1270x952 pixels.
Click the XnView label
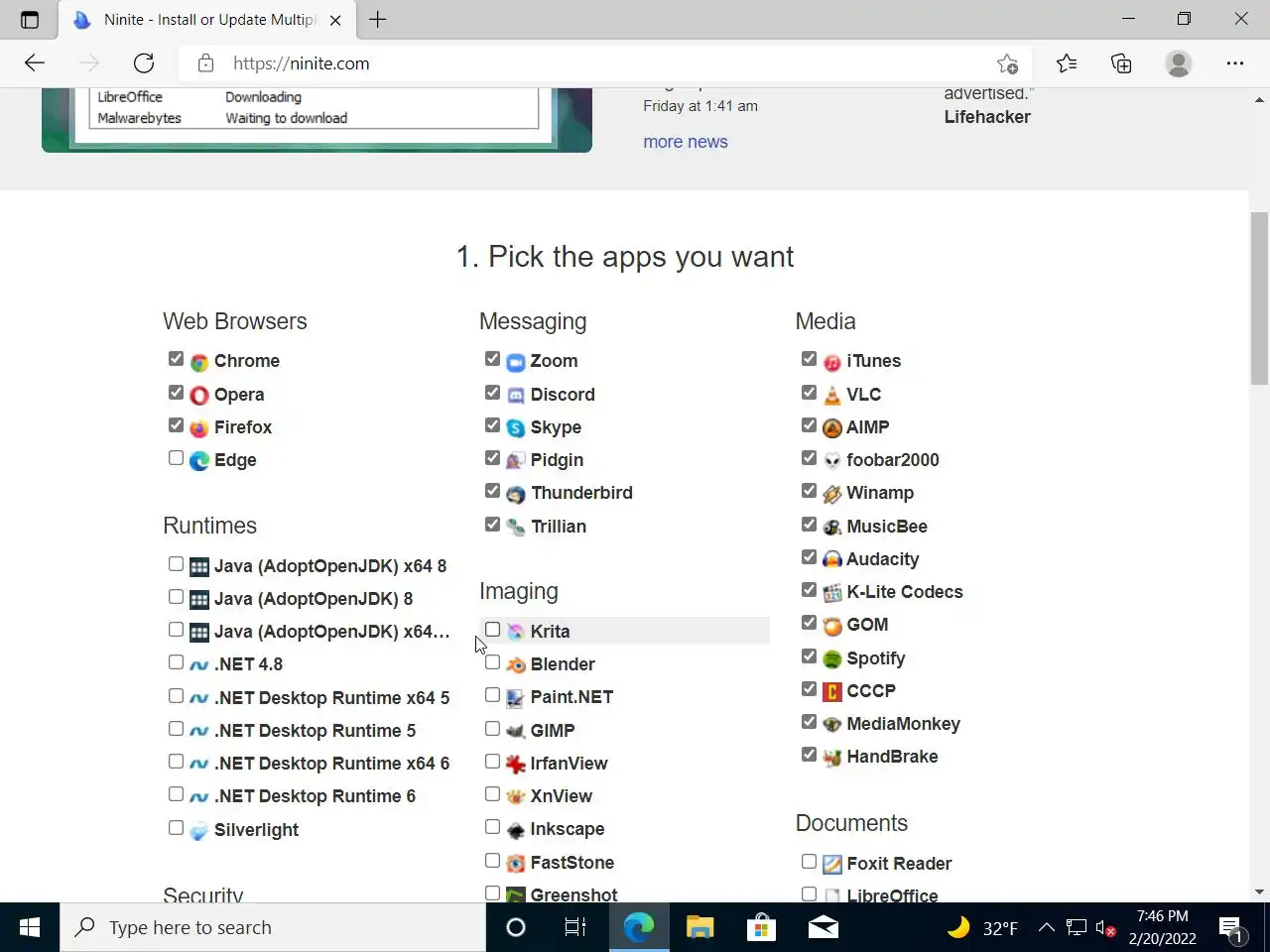point(561,796)
